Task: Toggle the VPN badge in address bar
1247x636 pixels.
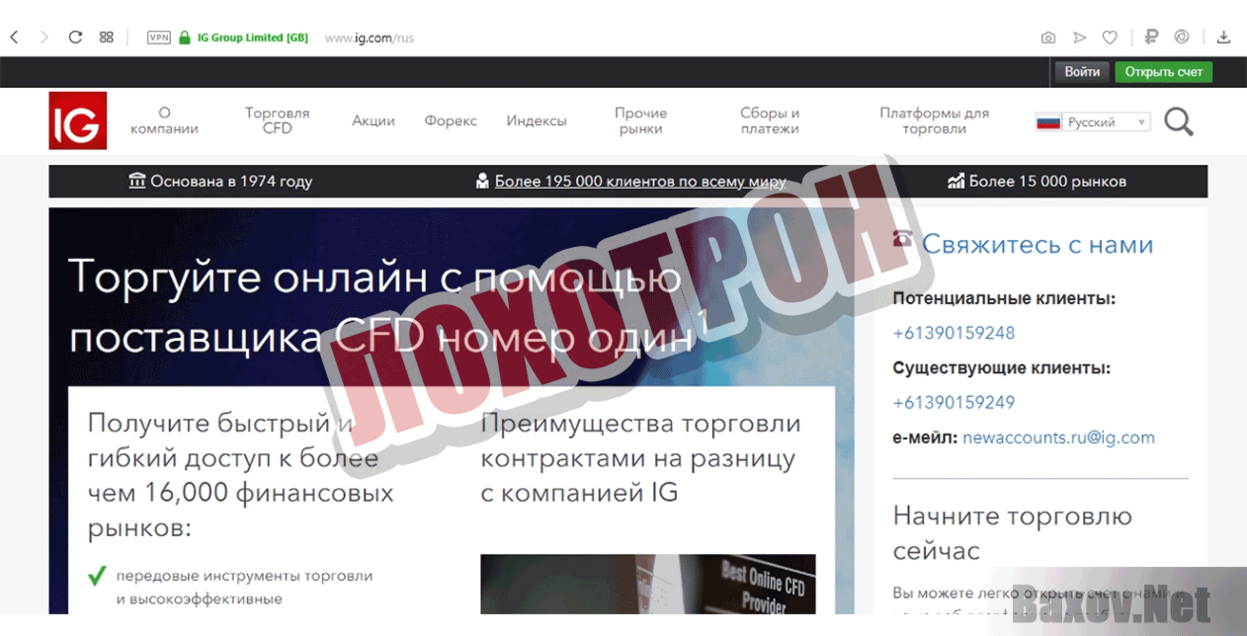Action: [x=159, y=37]
